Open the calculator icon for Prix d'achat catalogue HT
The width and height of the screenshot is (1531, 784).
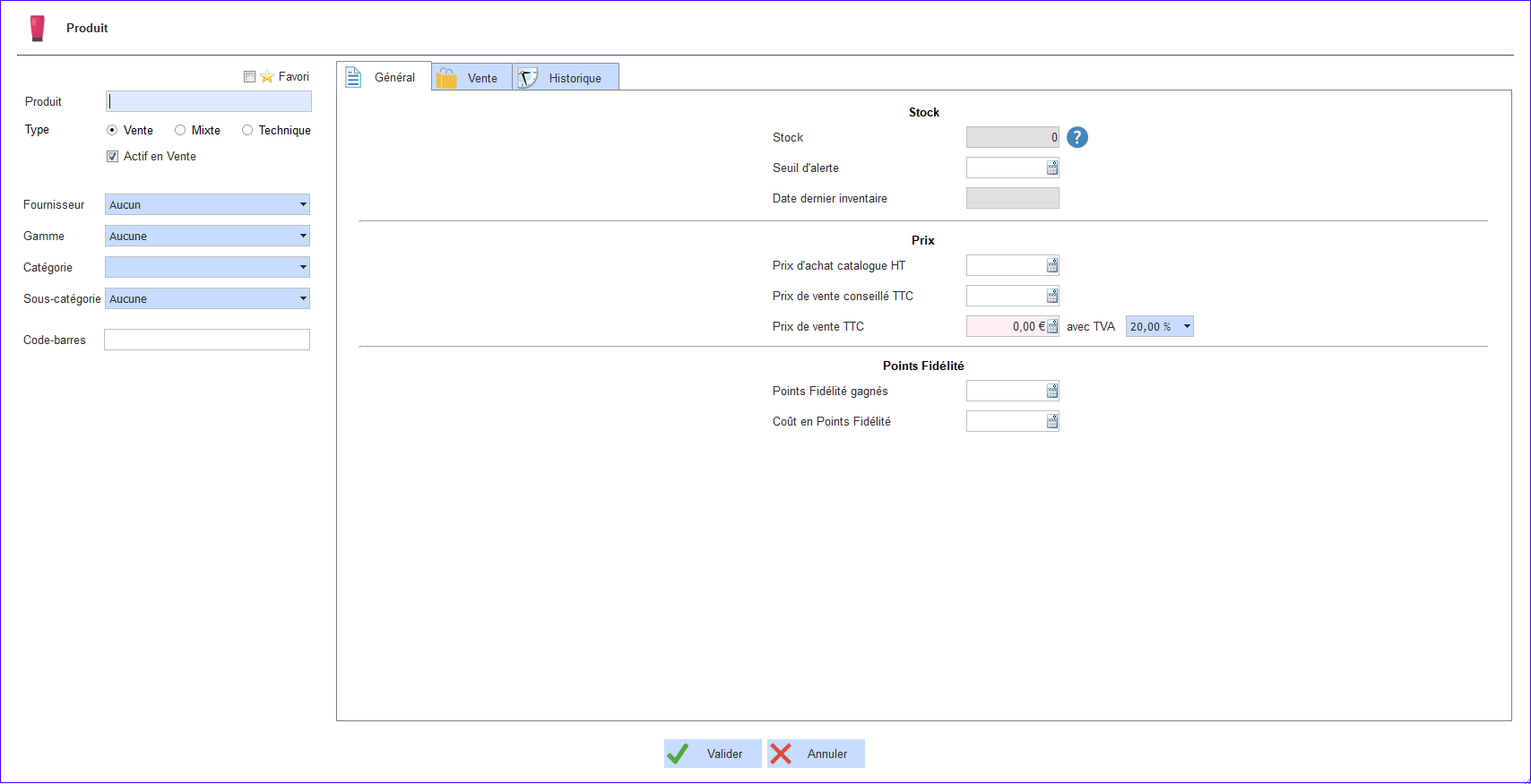(1052, 265)
